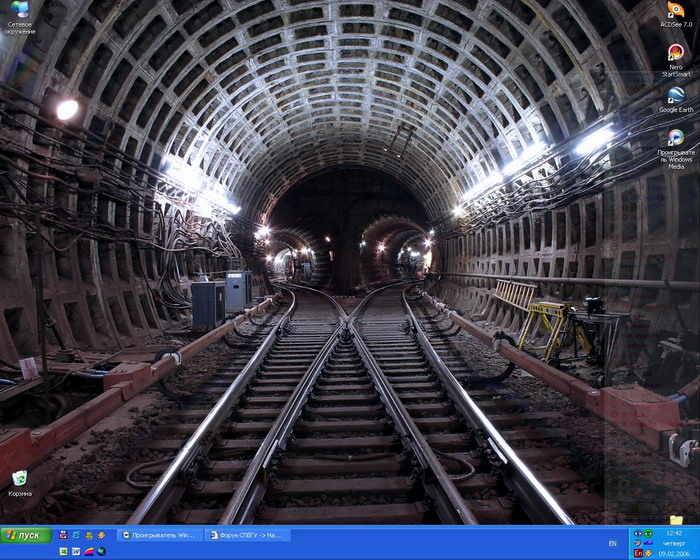Open the EN language bar selector
Screen dimensions: 700x560
(x=612, y=544)
